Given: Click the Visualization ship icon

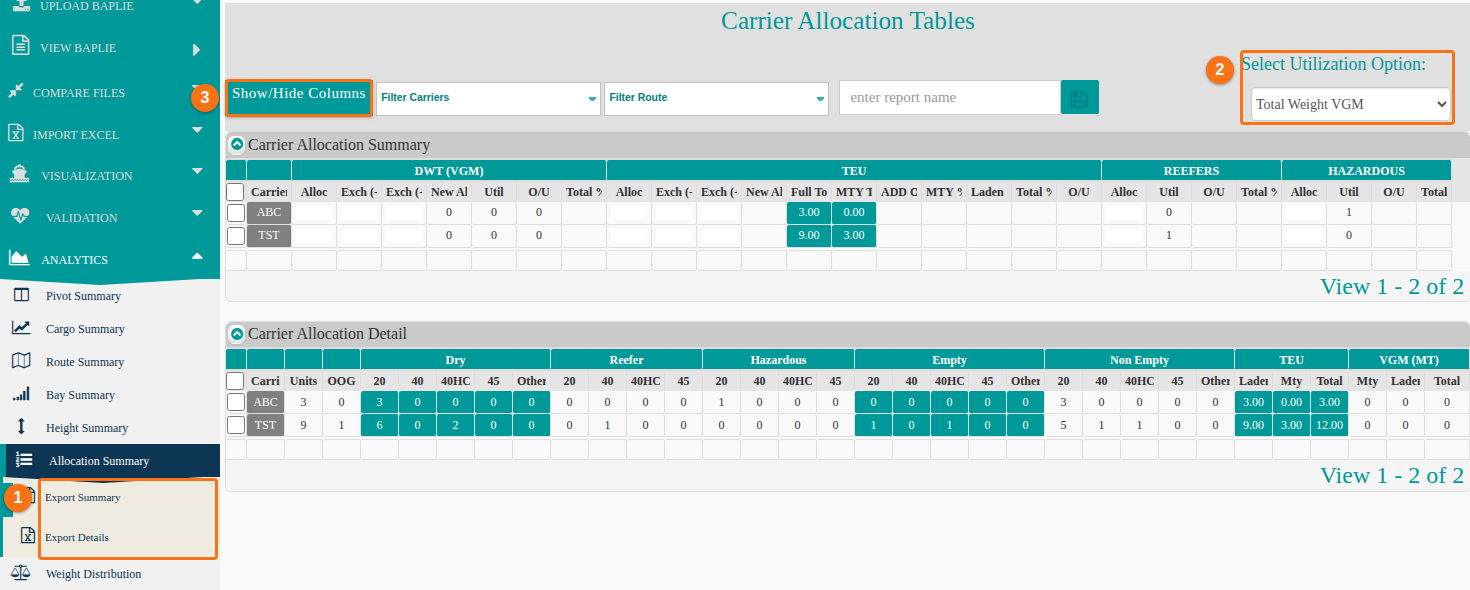Looking at the screenshot, I should pos(19,174).
